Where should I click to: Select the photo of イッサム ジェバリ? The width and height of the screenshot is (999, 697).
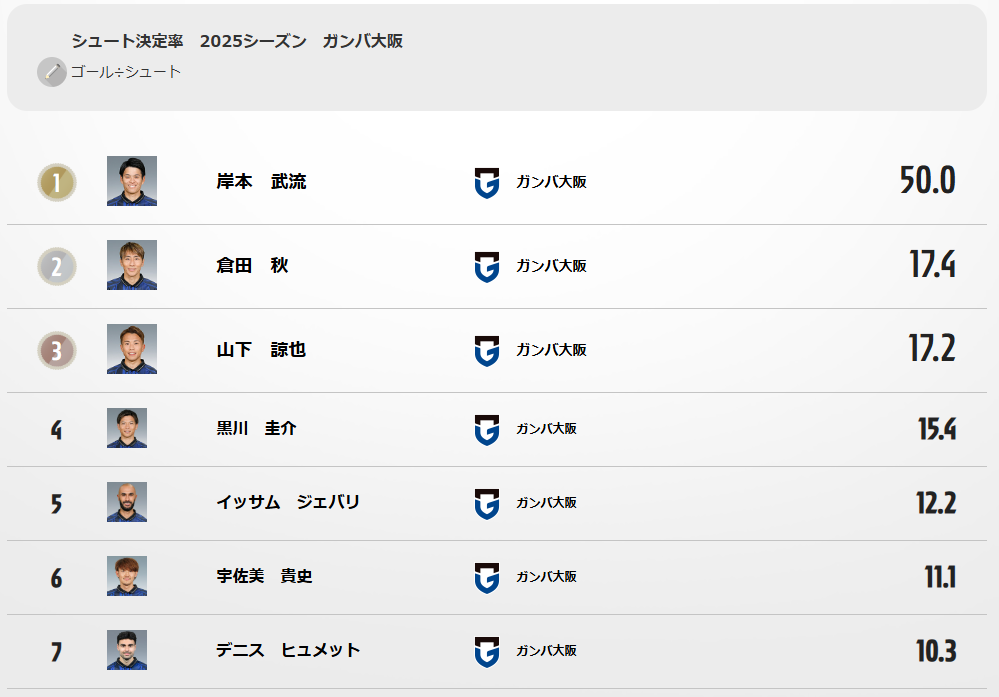[x=127, y=502]
